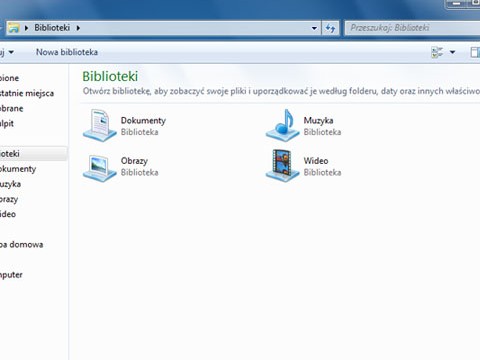
Task: Focus the Przeszukaj: Biblioteki search field
Action: tap(413, 28)
